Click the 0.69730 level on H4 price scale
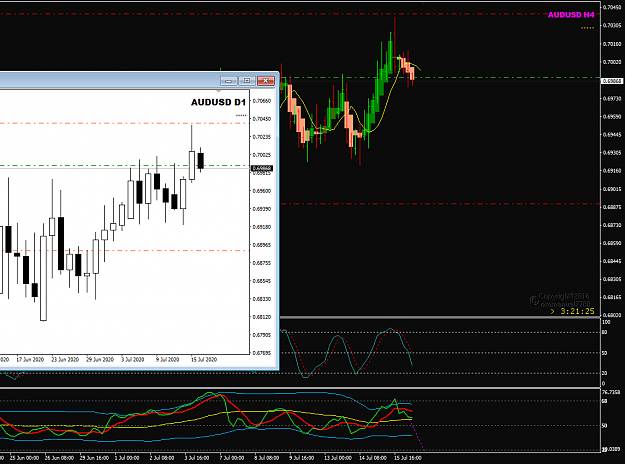This screenshot has height=464, width=625. (x=612, y=98)
